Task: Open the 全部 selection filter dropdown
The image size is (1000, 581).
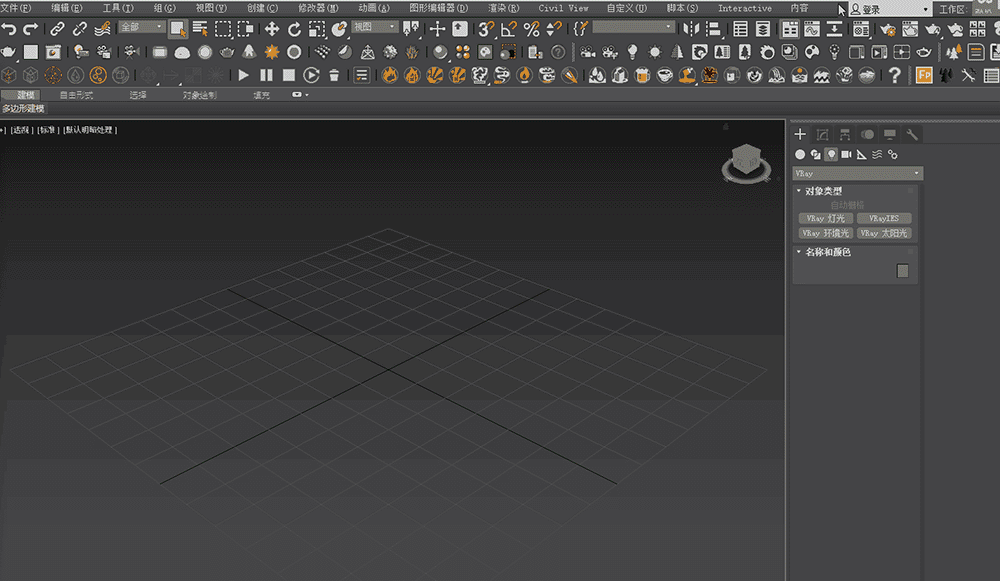Action: [x=142, y=27]
